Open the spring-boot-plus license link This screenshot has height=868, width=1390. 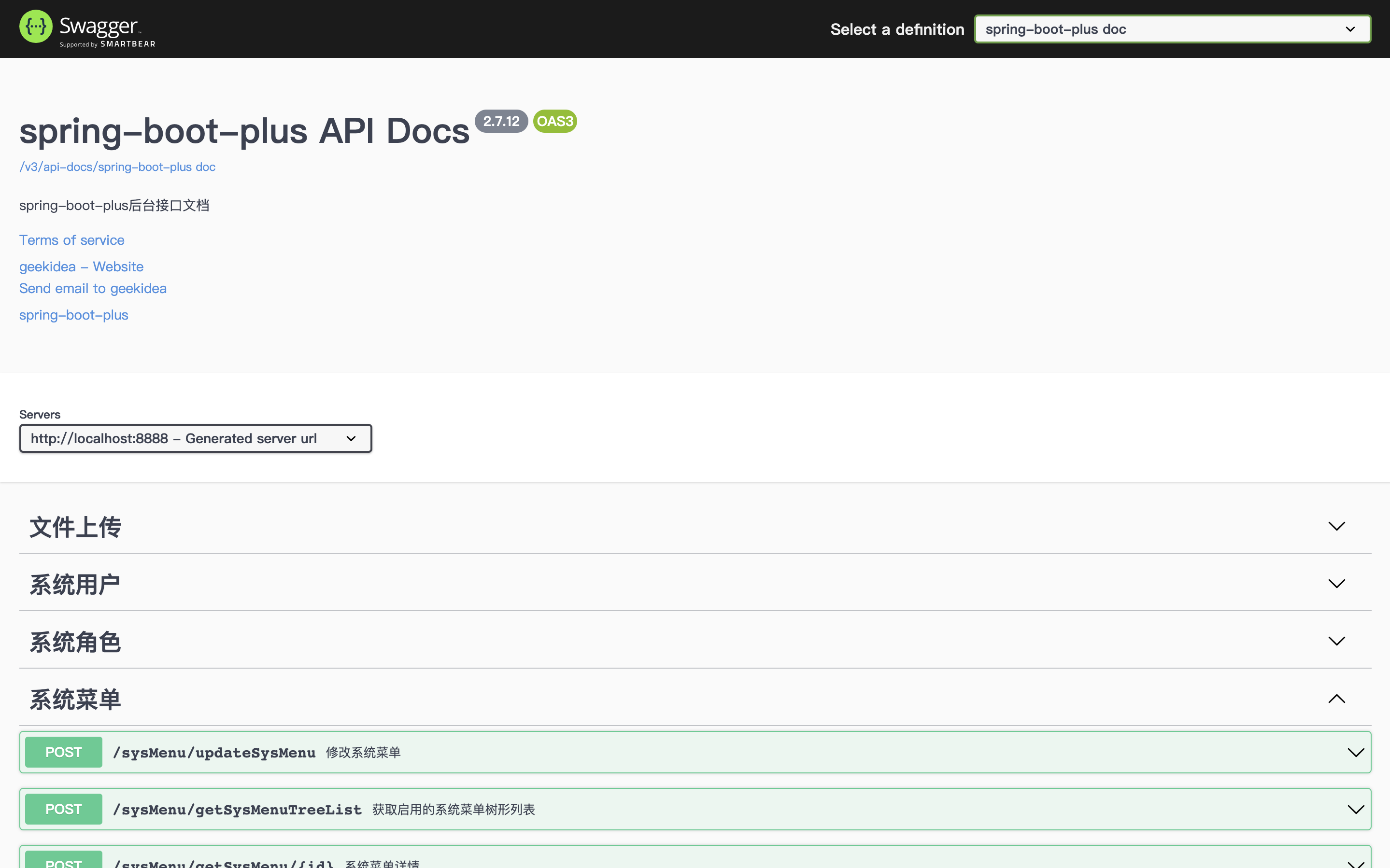click(73, 315)
